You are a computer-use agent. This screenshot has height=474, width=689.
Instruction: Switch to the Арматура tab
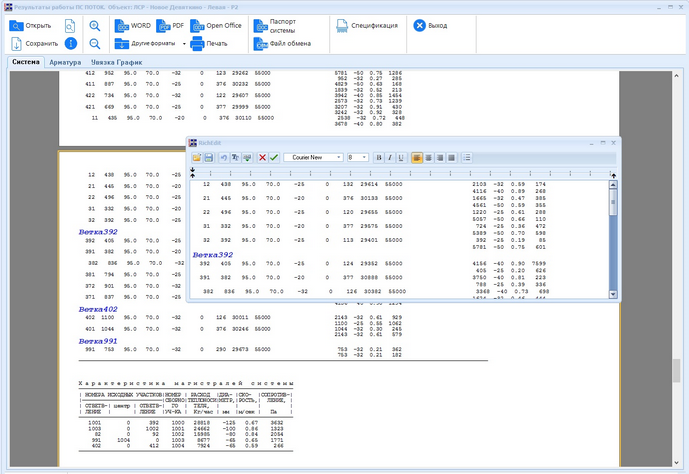[65, 62]
